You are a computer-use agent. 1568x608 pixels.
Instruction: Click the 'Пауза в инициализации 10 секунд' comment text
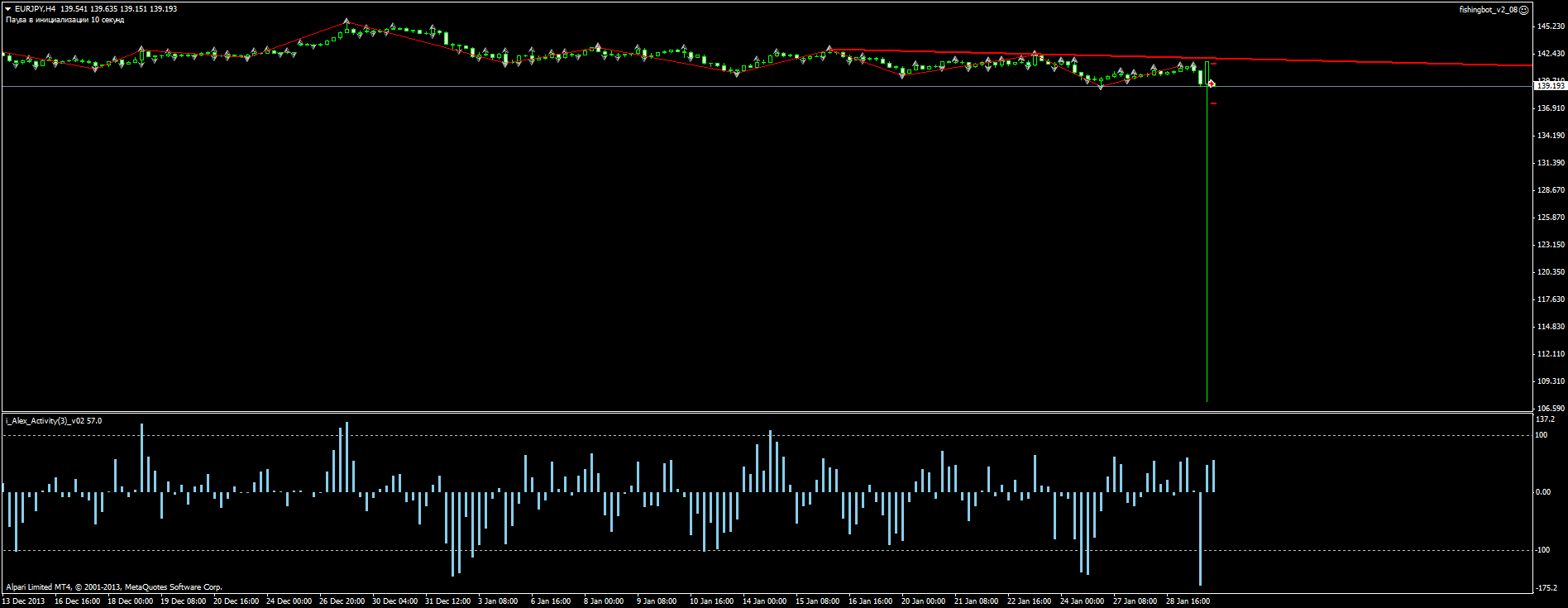click(65, 20)
